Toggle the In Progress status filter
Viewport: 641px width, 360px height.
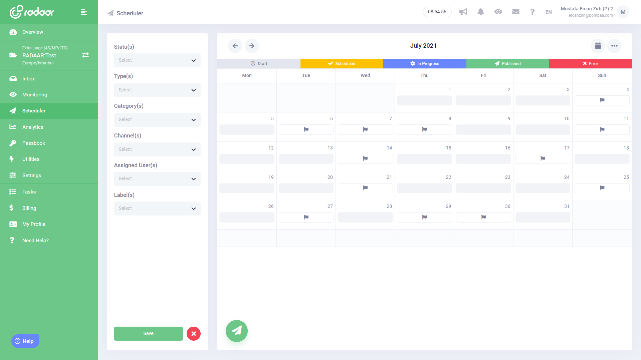[424, 63]
